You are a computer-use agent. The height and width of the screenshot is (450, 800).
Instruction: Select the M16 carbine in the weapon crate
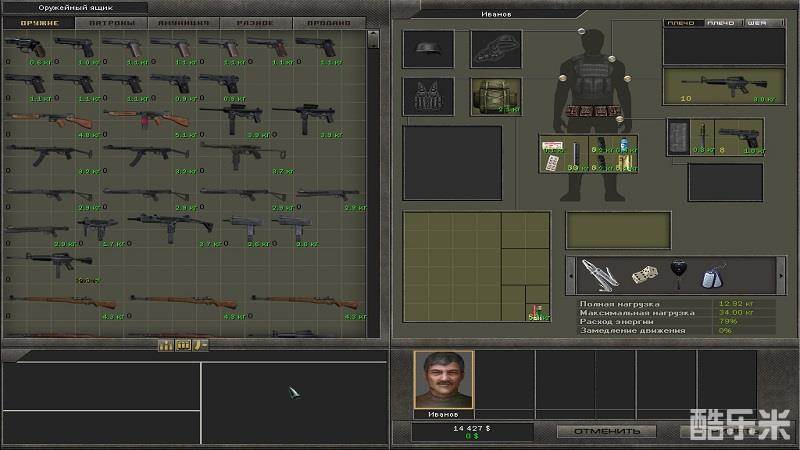click(x=49, y=264)
